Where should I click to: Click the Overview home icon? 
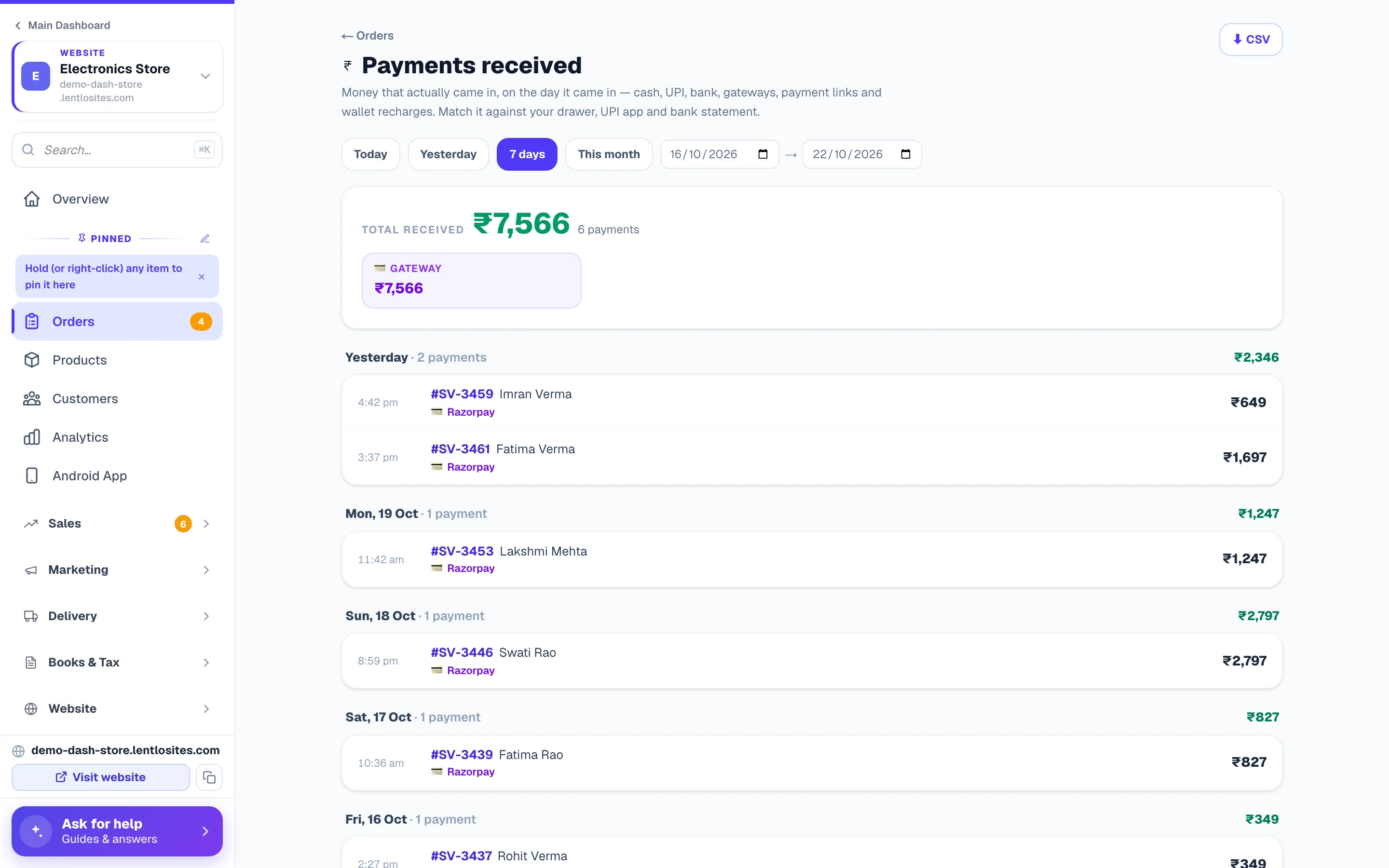pyautogui.click(x=31, y=199)
